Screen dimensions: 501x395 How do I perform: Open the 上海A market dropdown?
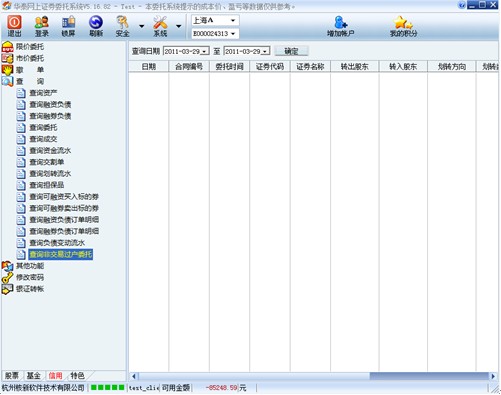[233, 20]
